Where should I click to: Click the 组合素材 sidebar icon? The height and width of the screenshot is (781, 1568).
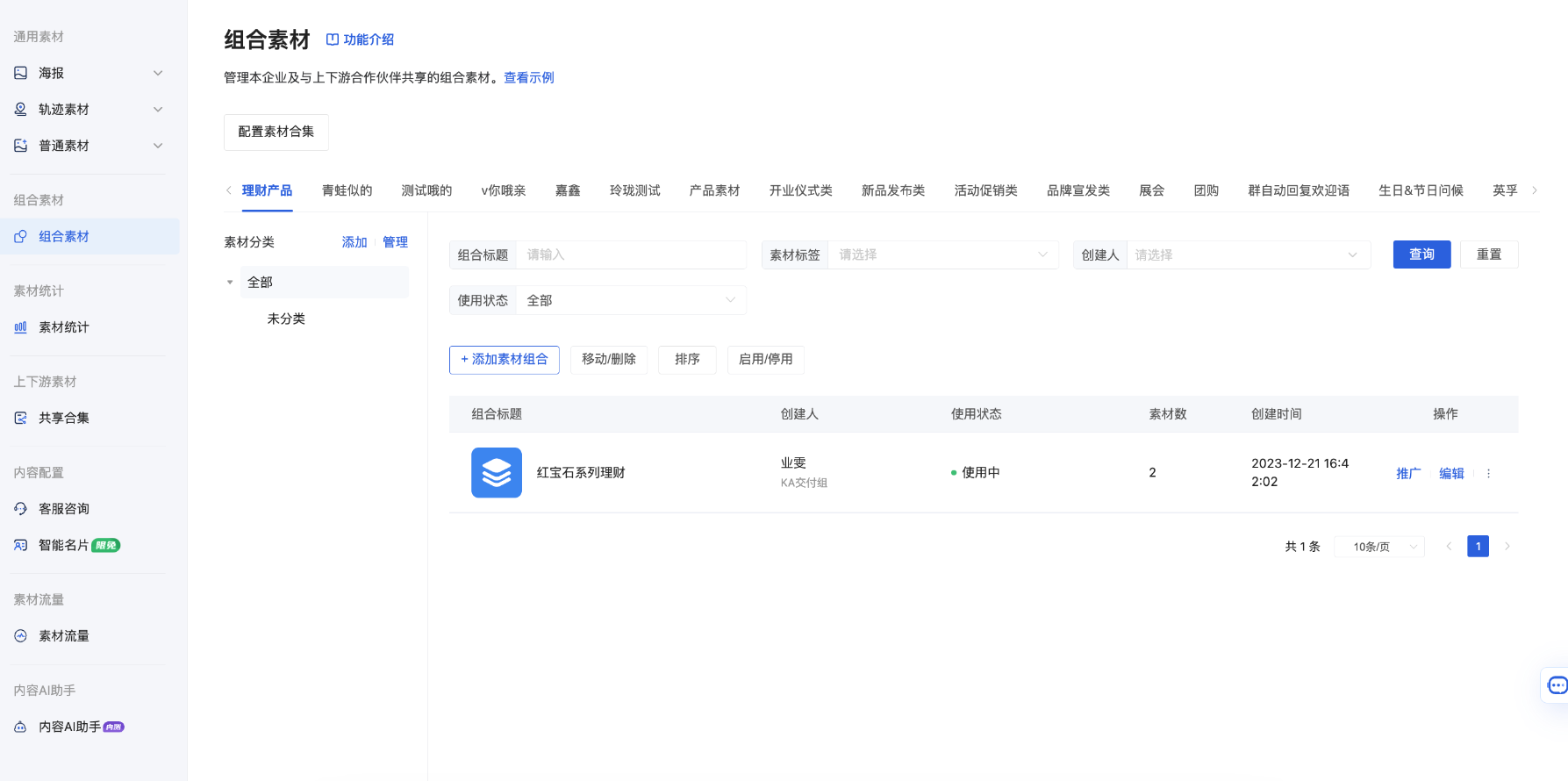pyautogui.click(x=20, y=237)
